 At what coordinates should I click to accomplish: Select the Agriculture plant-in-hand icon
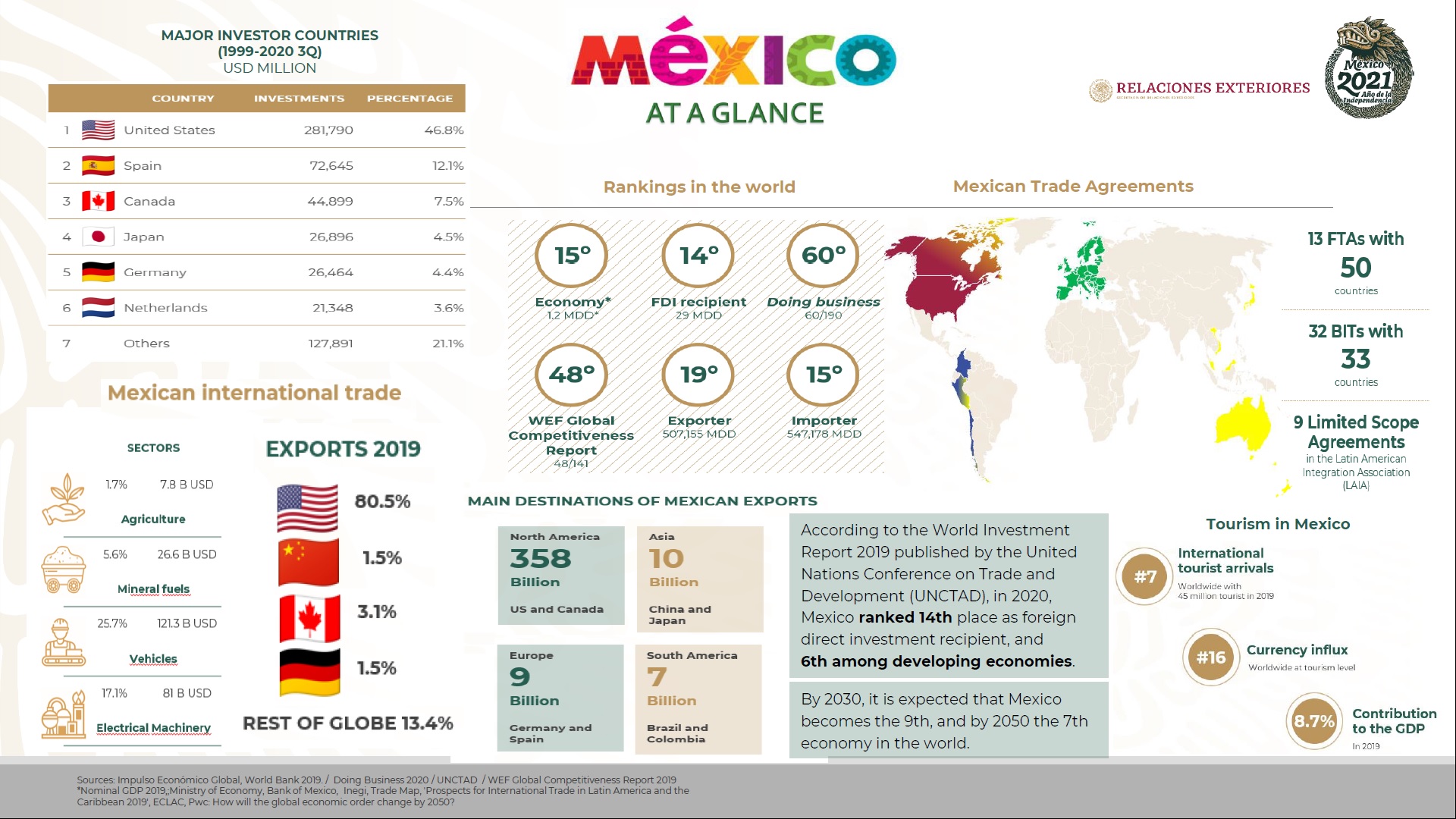click(64, 499)
